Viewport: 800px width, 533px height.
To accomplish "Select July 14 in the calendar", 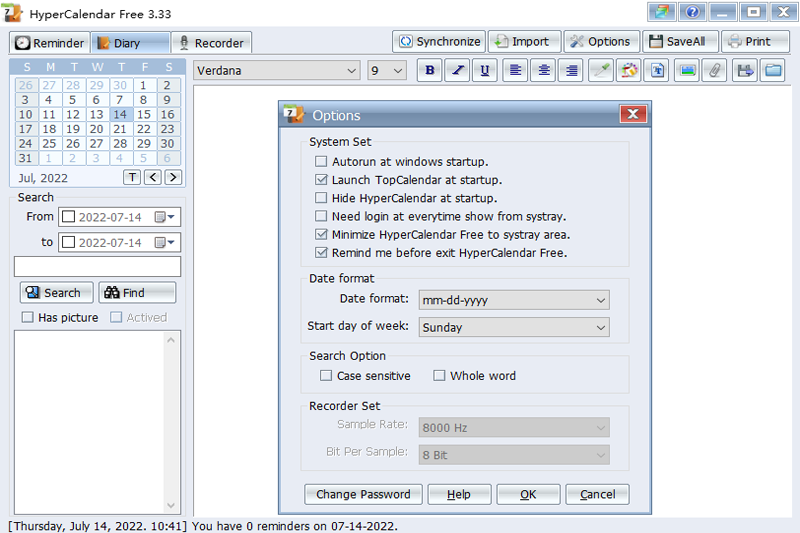I will (120, 114).
